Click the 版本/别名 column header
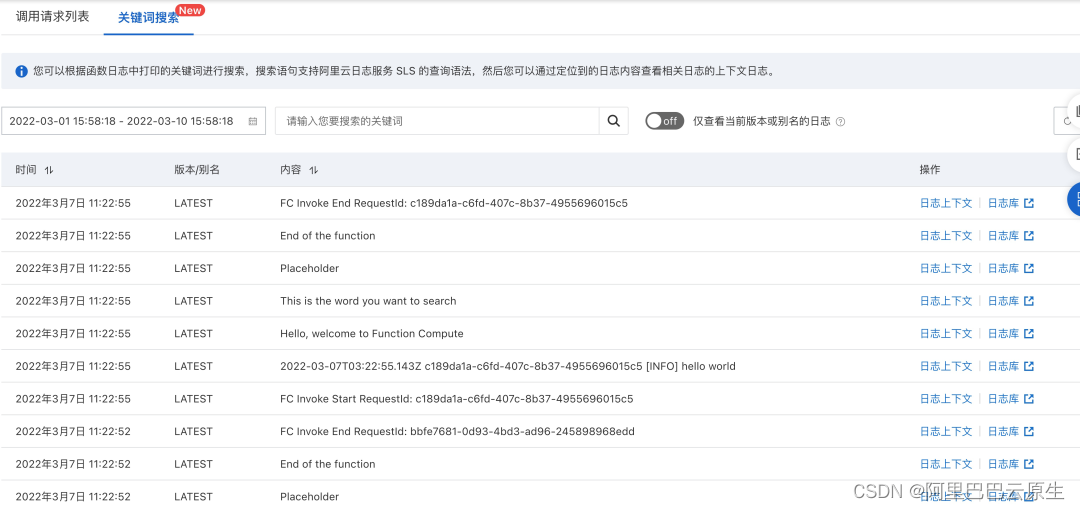 pos(197,170)
